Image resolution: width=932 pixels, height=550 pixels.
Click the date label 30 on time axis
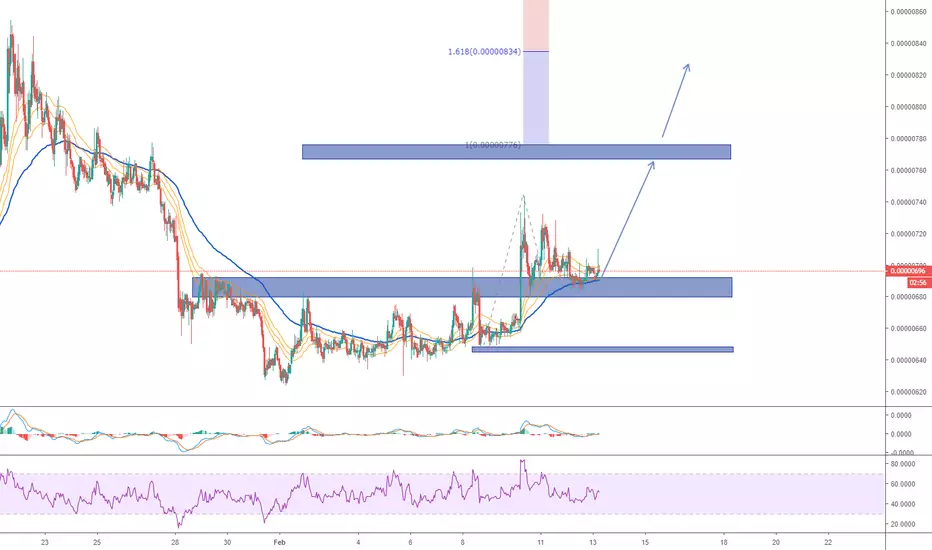click(x=227, y=542)
